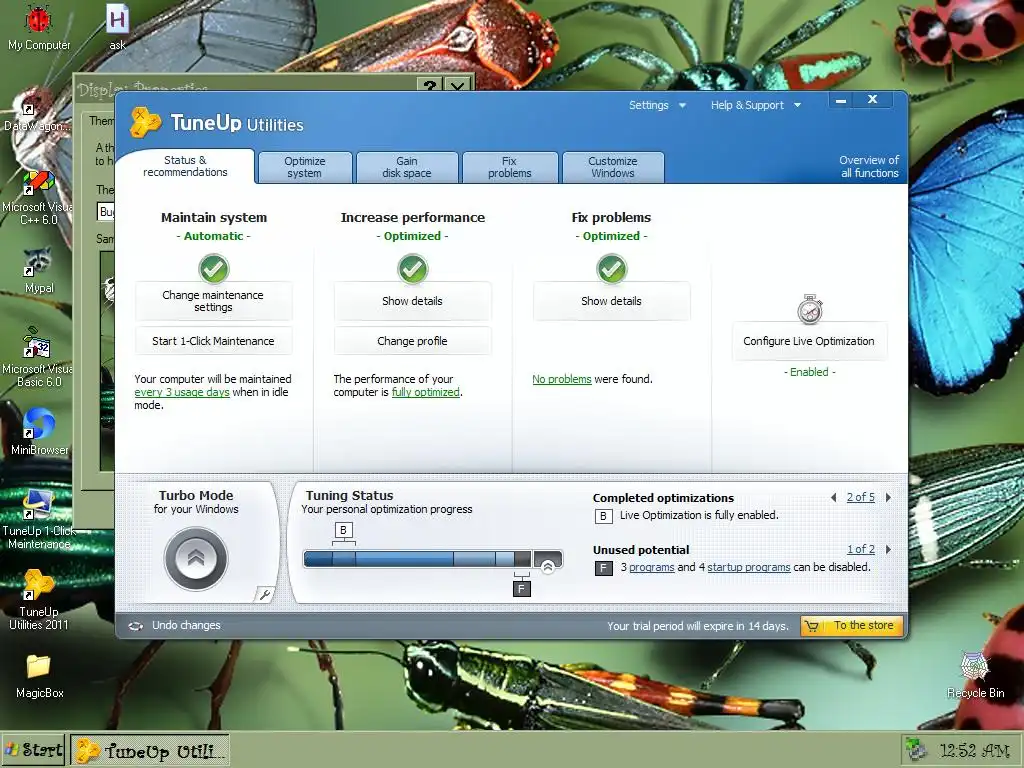
Task: Switch to the Gain disk space tab
Action: point(407,167)
